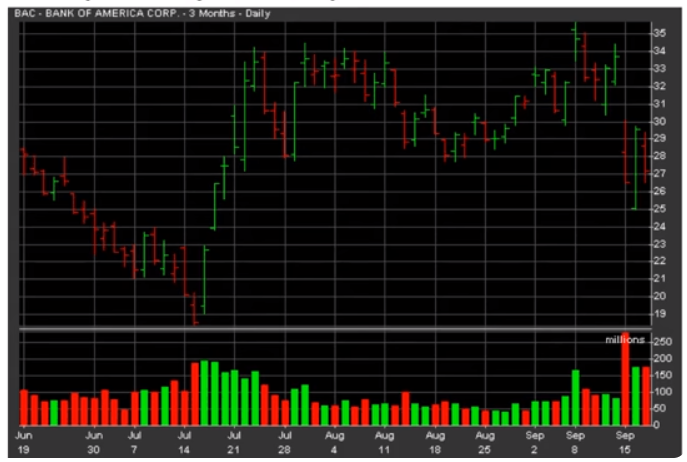Click the 'Jul 14' date label
Viewport: 687px width, 462px height.
184,442
